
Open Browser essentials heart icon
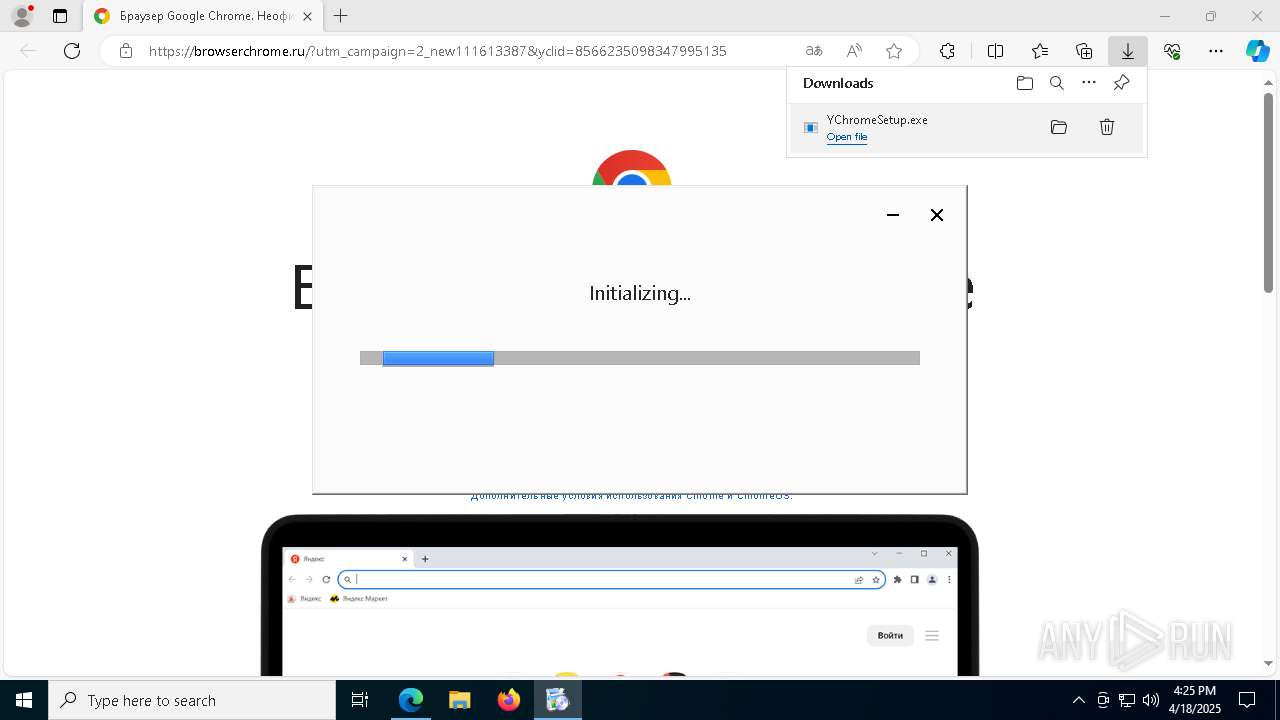pyautogui.click(x=1172, y=51)
